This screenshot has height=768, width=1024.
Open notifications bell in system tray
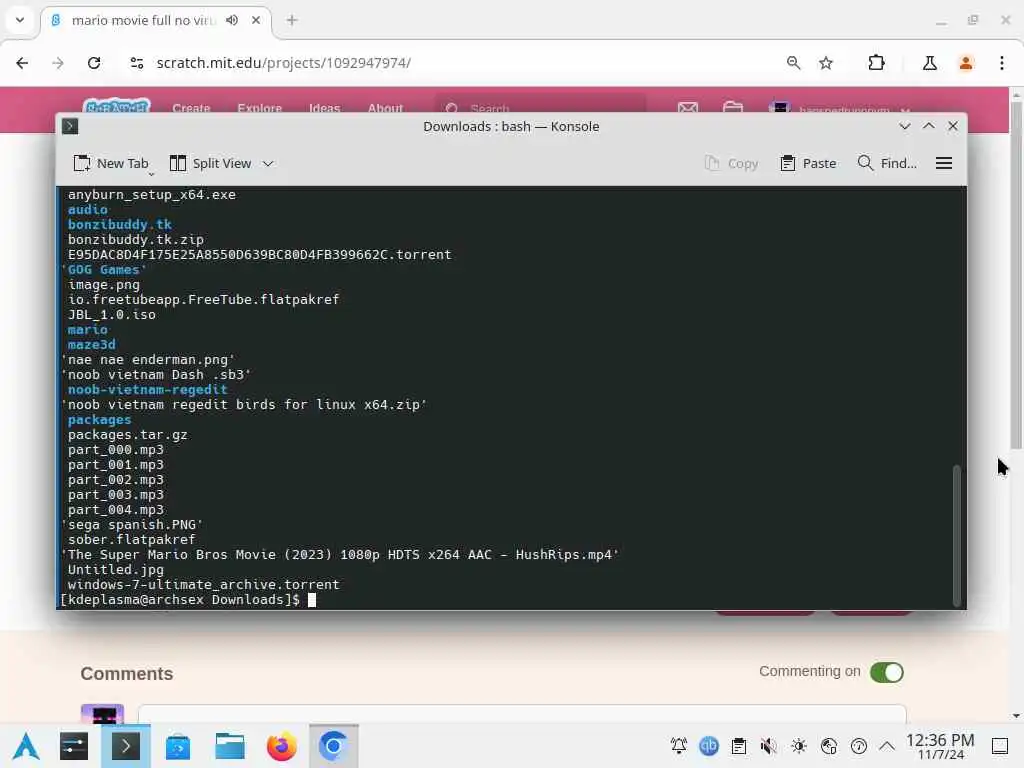coord(679,746)
